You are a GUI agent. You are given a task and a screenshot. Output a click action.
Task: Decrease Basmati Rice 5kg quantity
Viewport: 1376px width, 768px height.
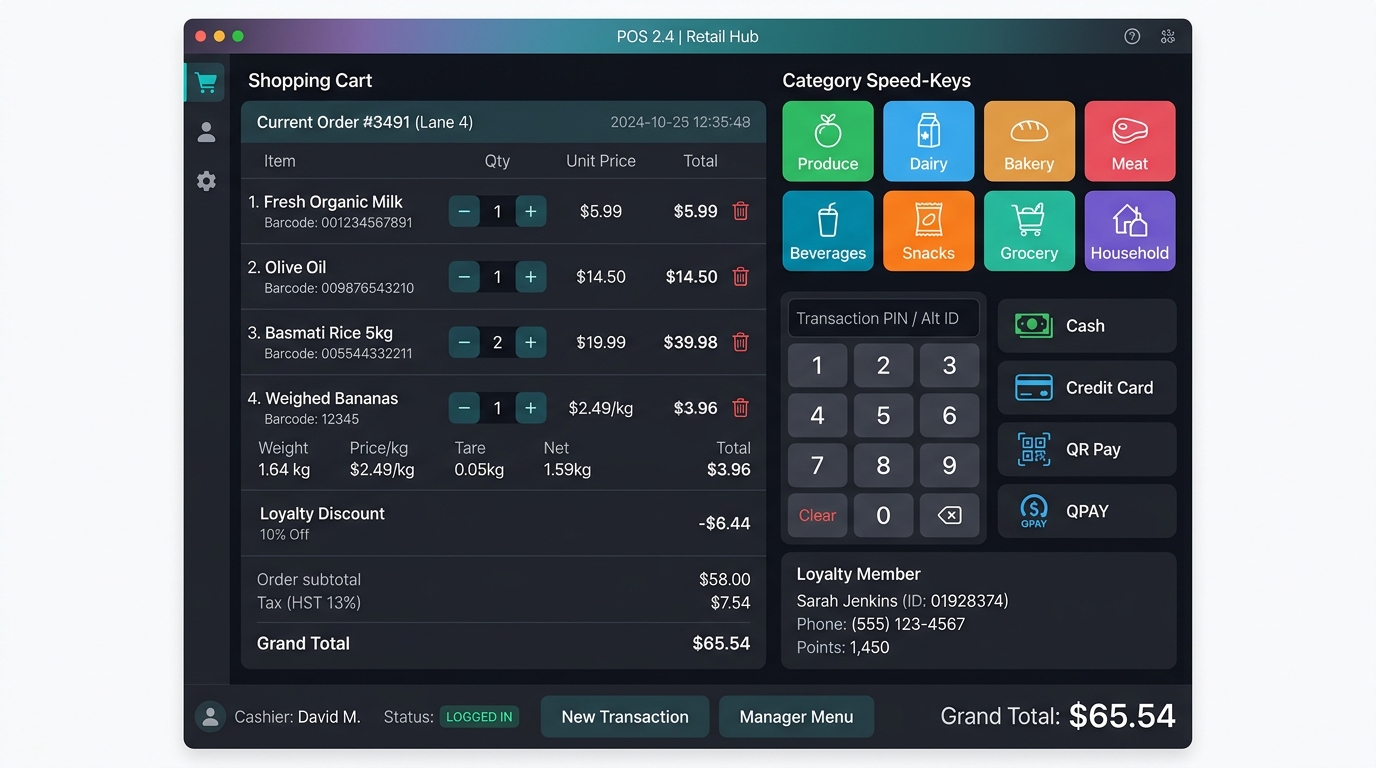click(464, 342)
